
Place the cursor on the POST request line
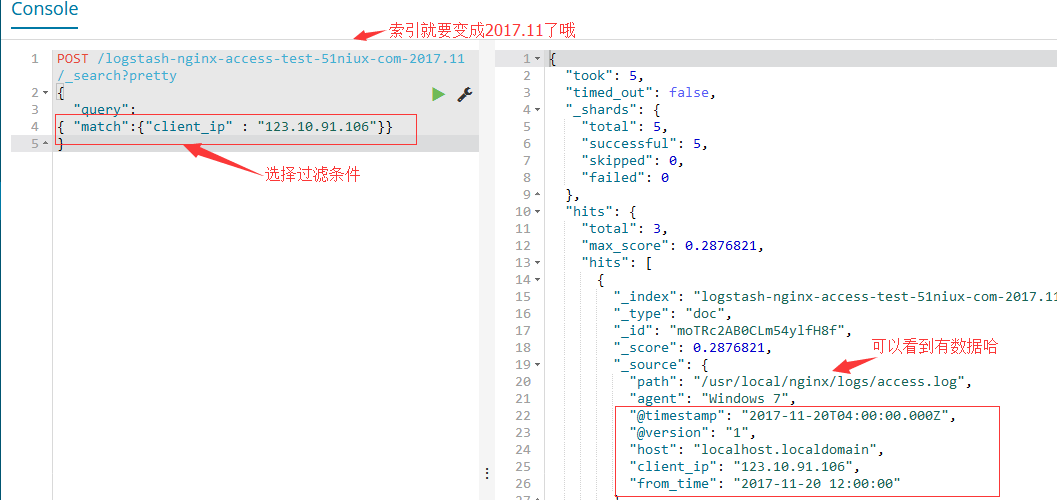[260, 59]
